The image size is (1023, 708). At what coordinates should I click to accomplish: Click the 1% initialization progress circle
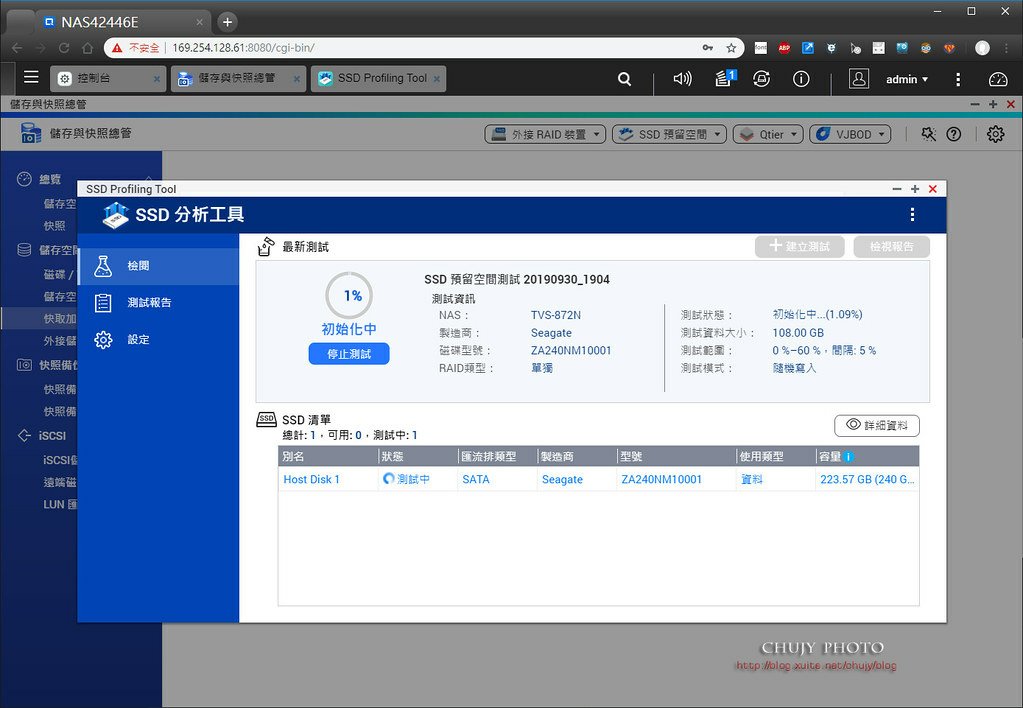[x=349, y=296]
